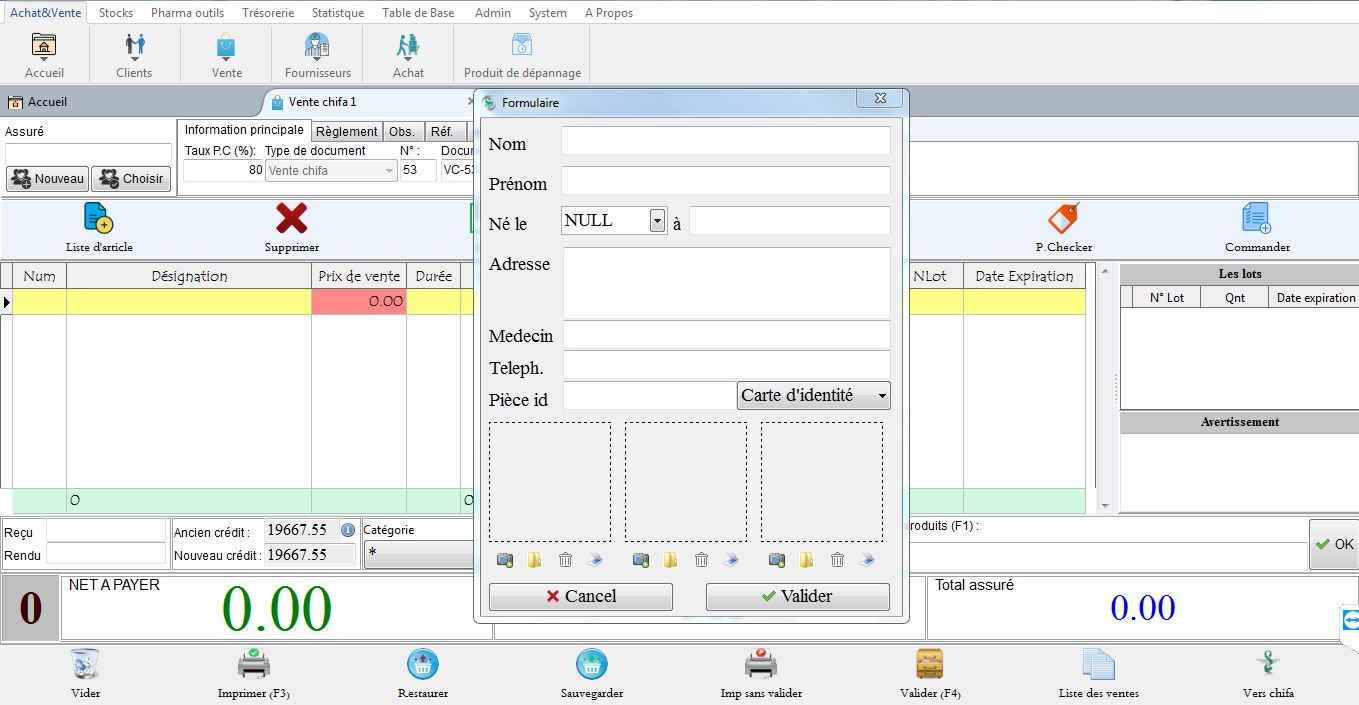Screen dimensions: 1359x705
Task: Expand the Type de document dropdown
Action: tap(389, 171)
